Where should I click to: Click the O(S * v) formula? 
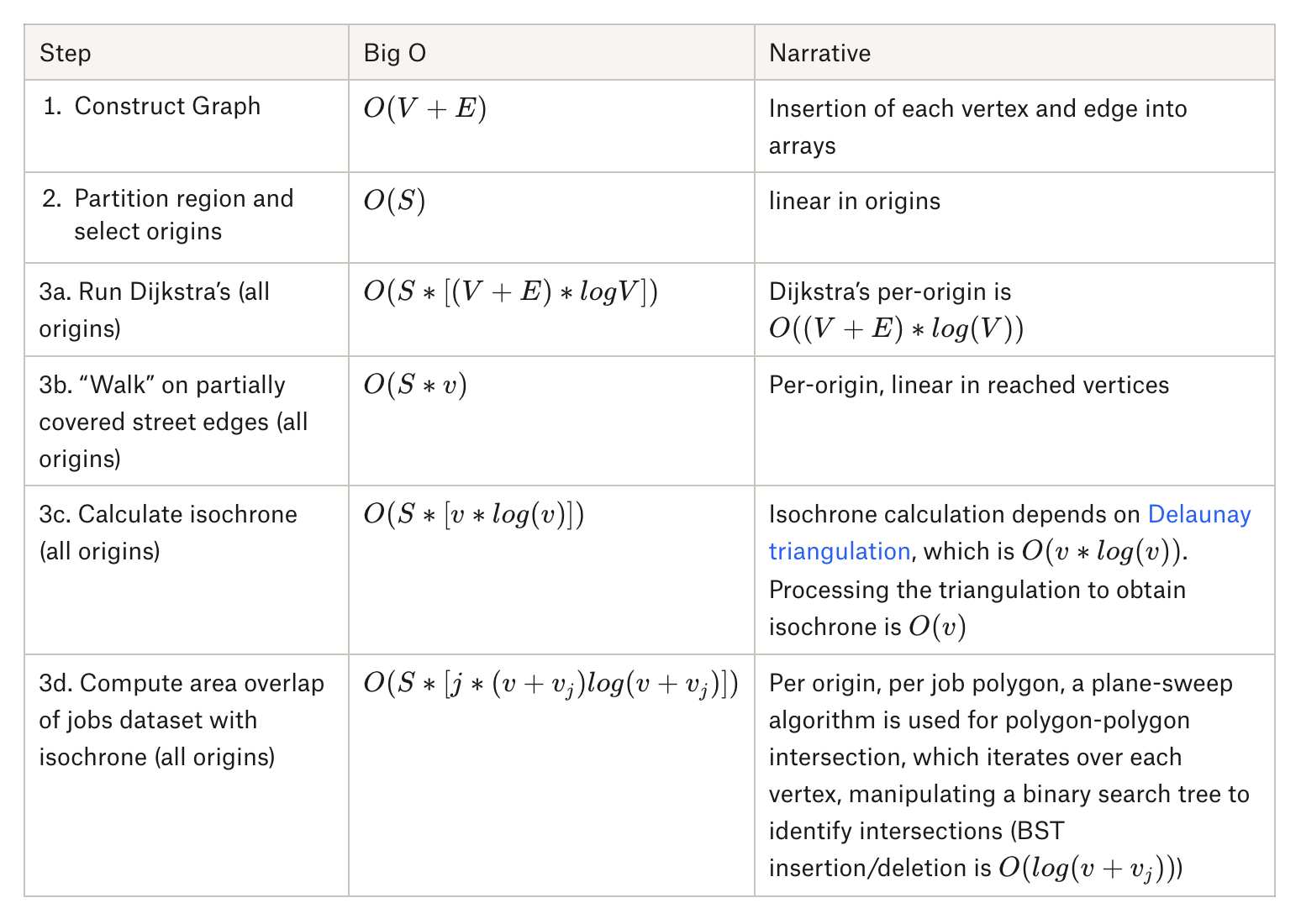(x=415, y=385)
